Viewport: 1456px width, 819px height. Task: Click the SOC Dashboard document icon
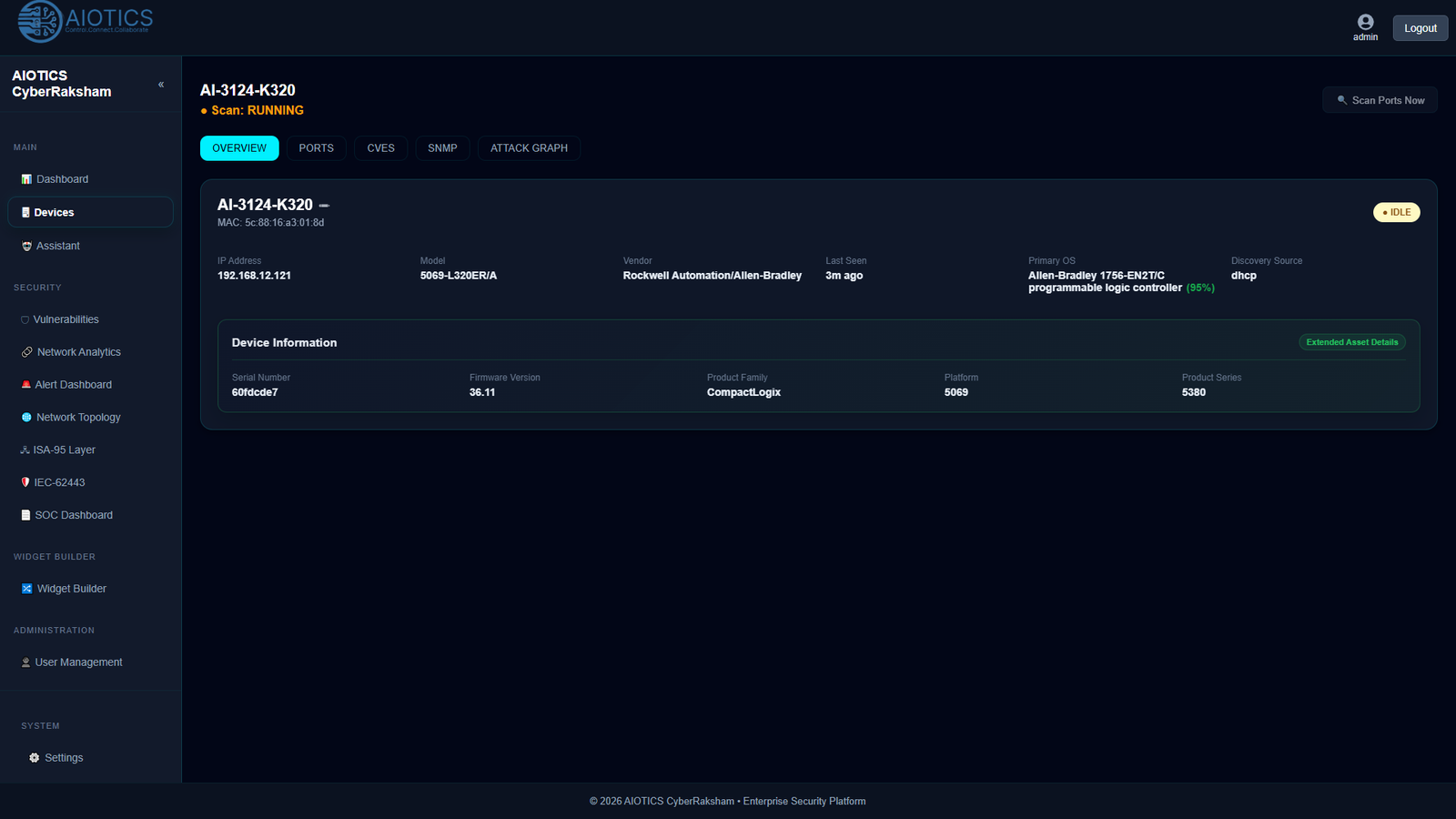pyautogui.click(x=25, y=515)
